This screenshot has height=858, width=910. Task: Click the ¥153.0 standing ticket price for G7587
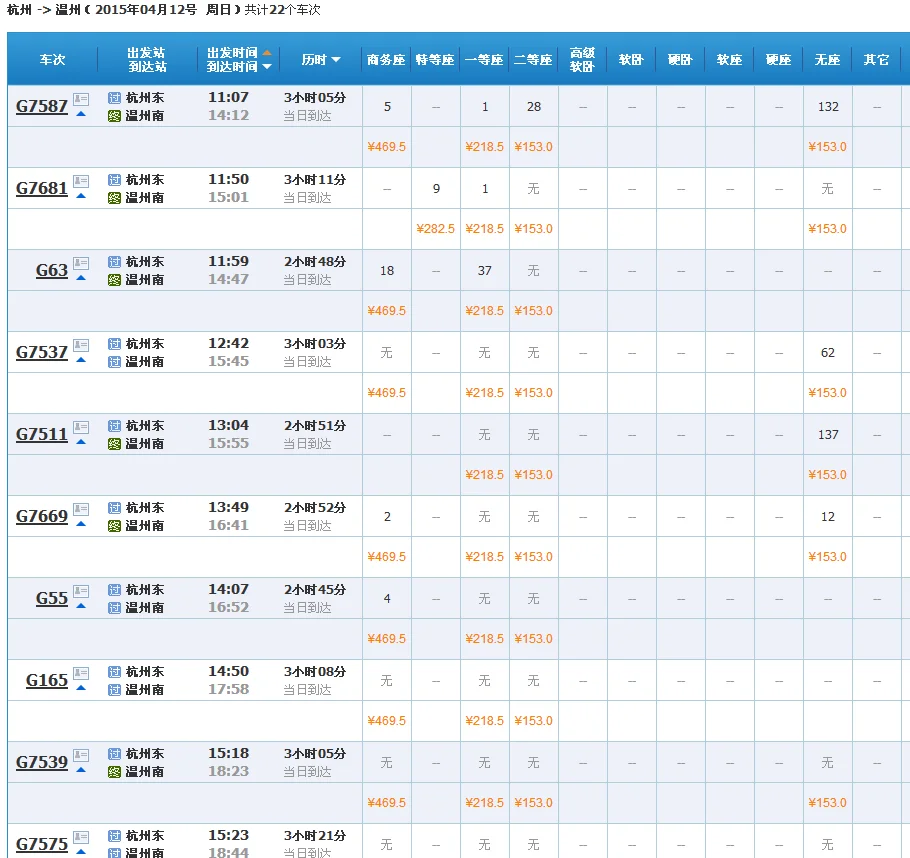click(x=828, y=147)
